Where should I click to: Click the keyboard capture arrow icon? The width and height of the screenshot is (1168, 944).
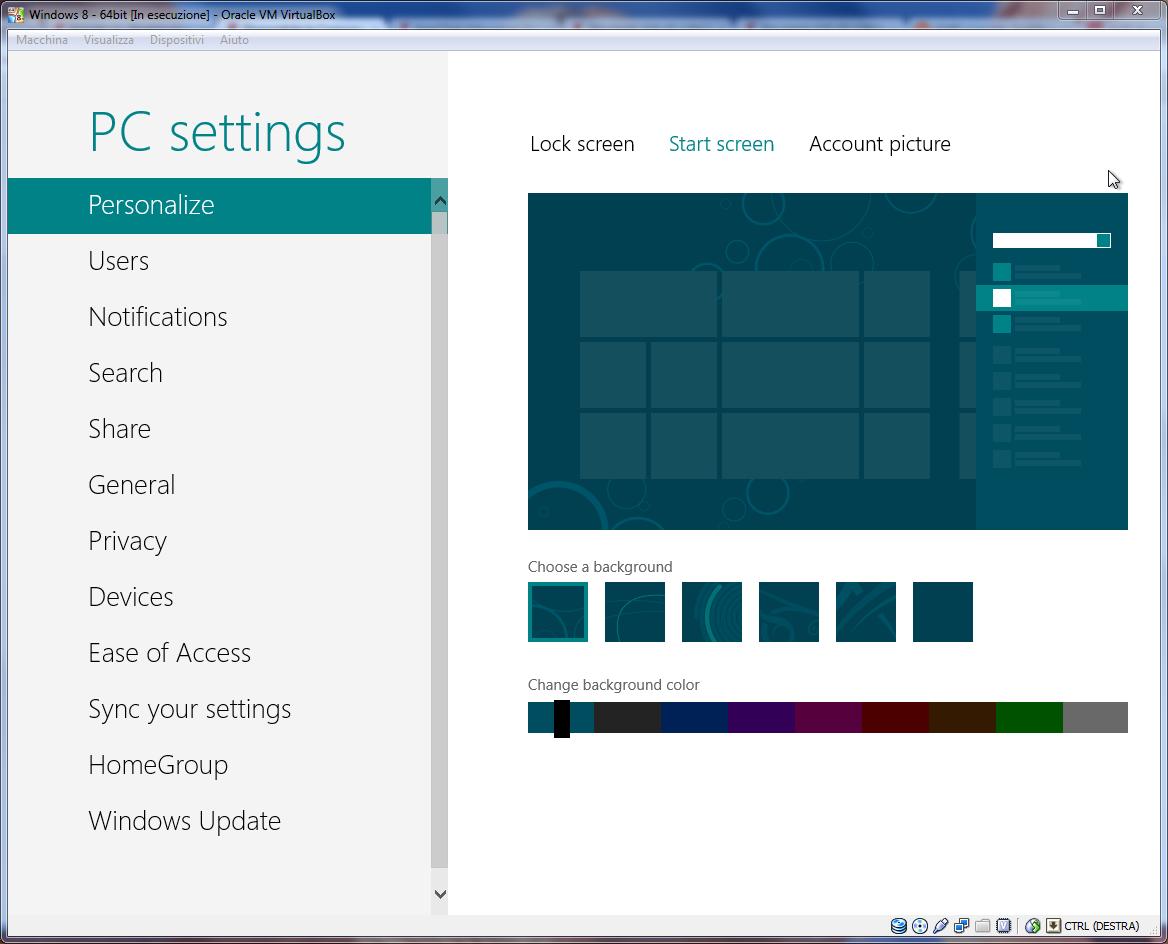pyautogui.click(x=1053, y=925)
